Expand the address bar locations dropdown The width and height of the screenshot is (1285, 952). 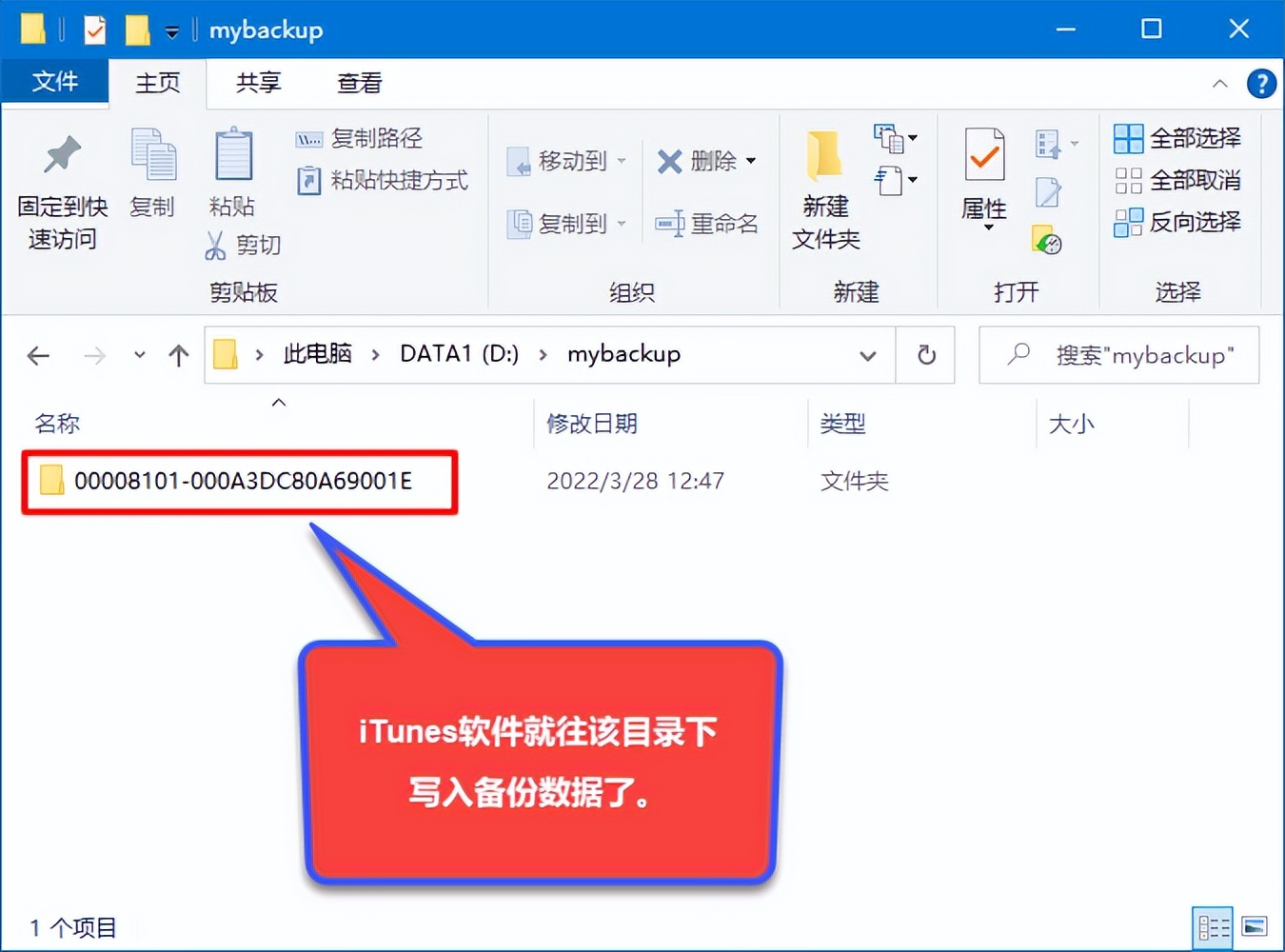(x=867, y=355)
